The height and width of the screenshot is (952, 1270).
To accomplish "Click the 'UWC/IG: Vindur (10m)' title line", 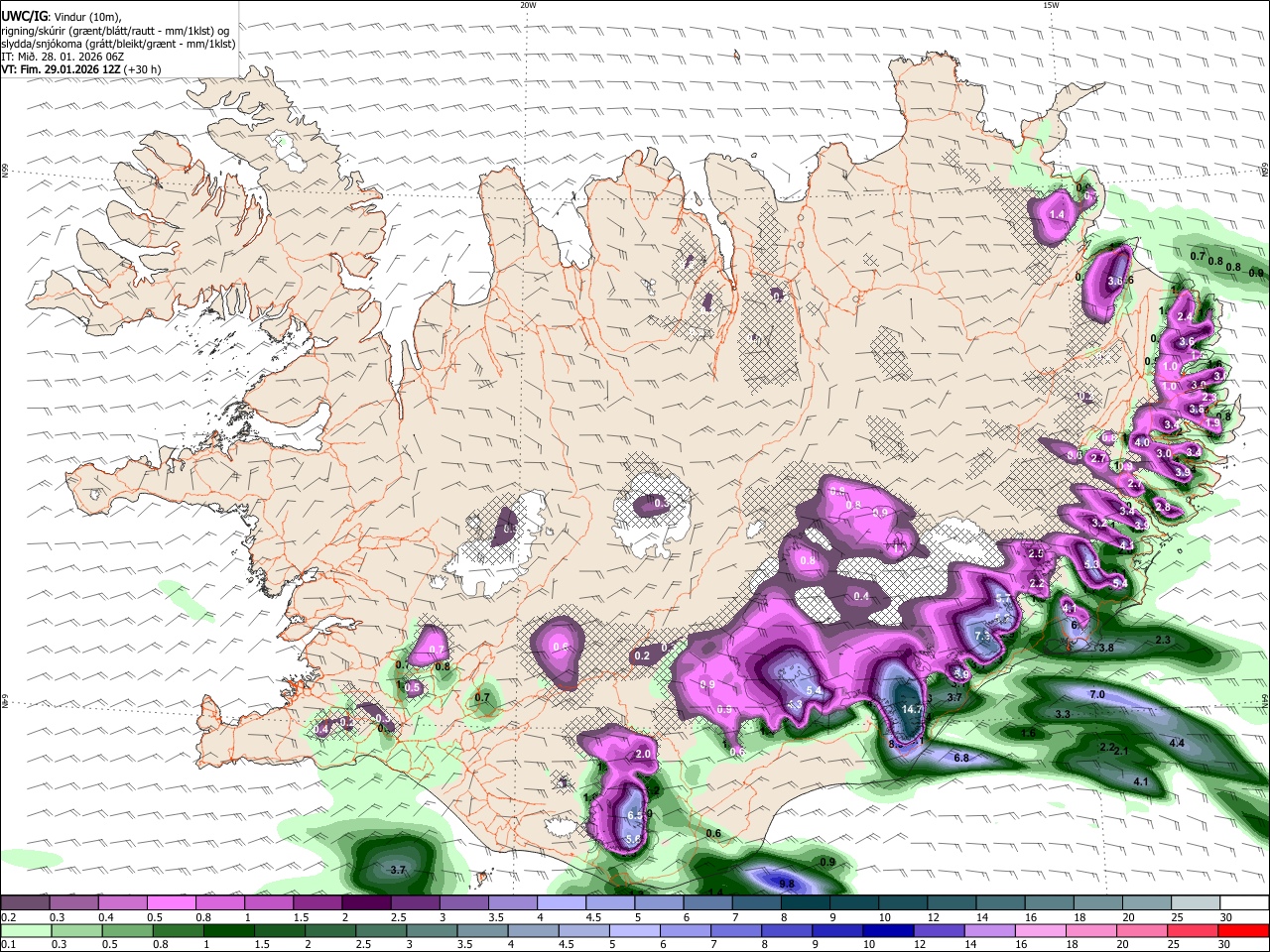I will click(62, 17).
